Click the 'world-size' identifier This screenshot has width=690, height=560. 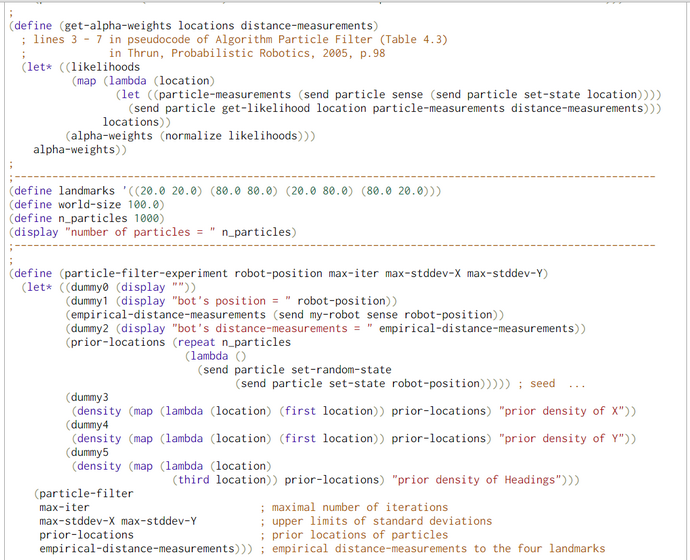90,205
